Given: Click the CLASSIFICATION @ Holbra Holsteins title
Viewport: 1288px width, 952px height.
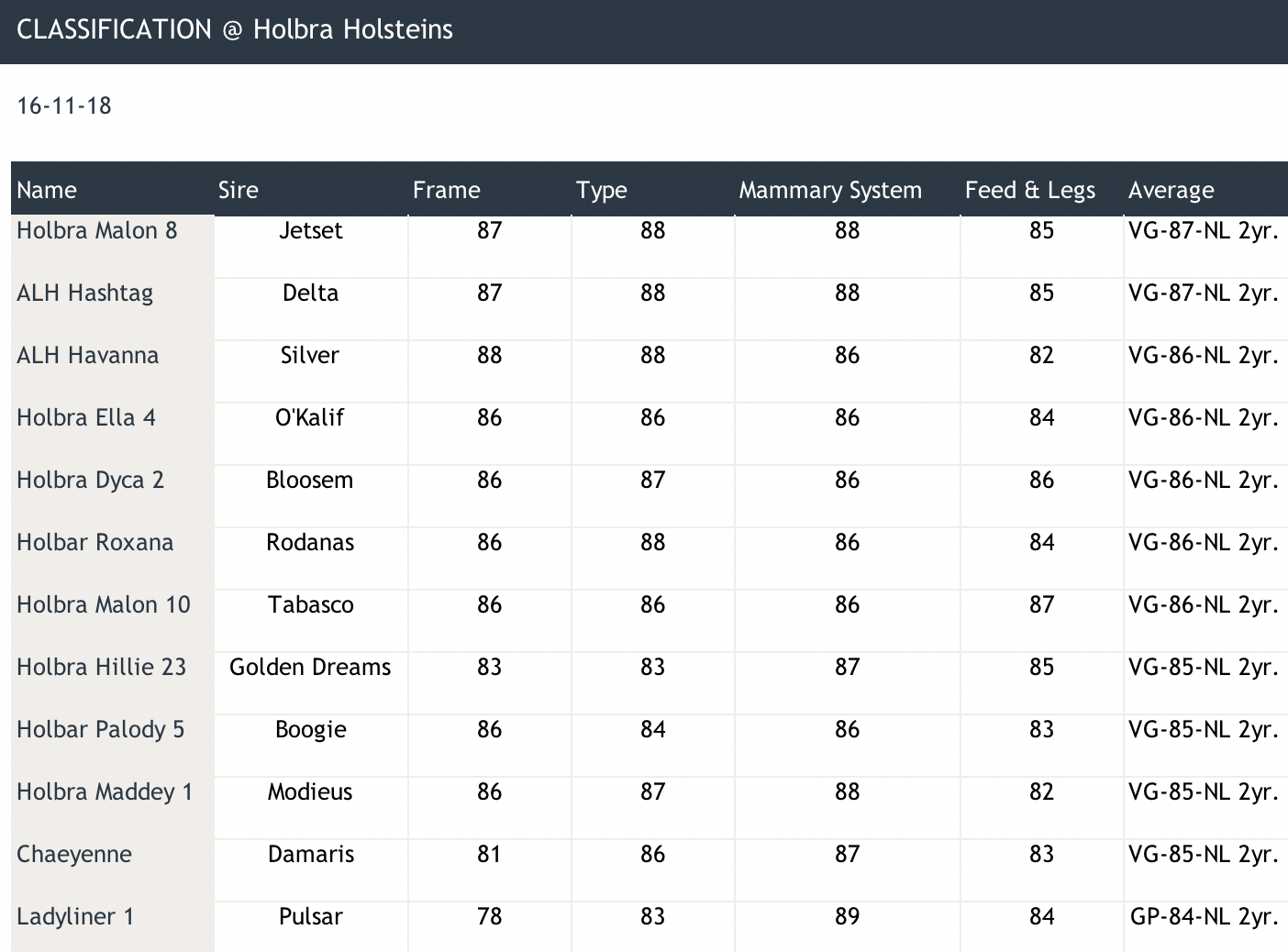Looking at the screenshot, I should [235, 29].
